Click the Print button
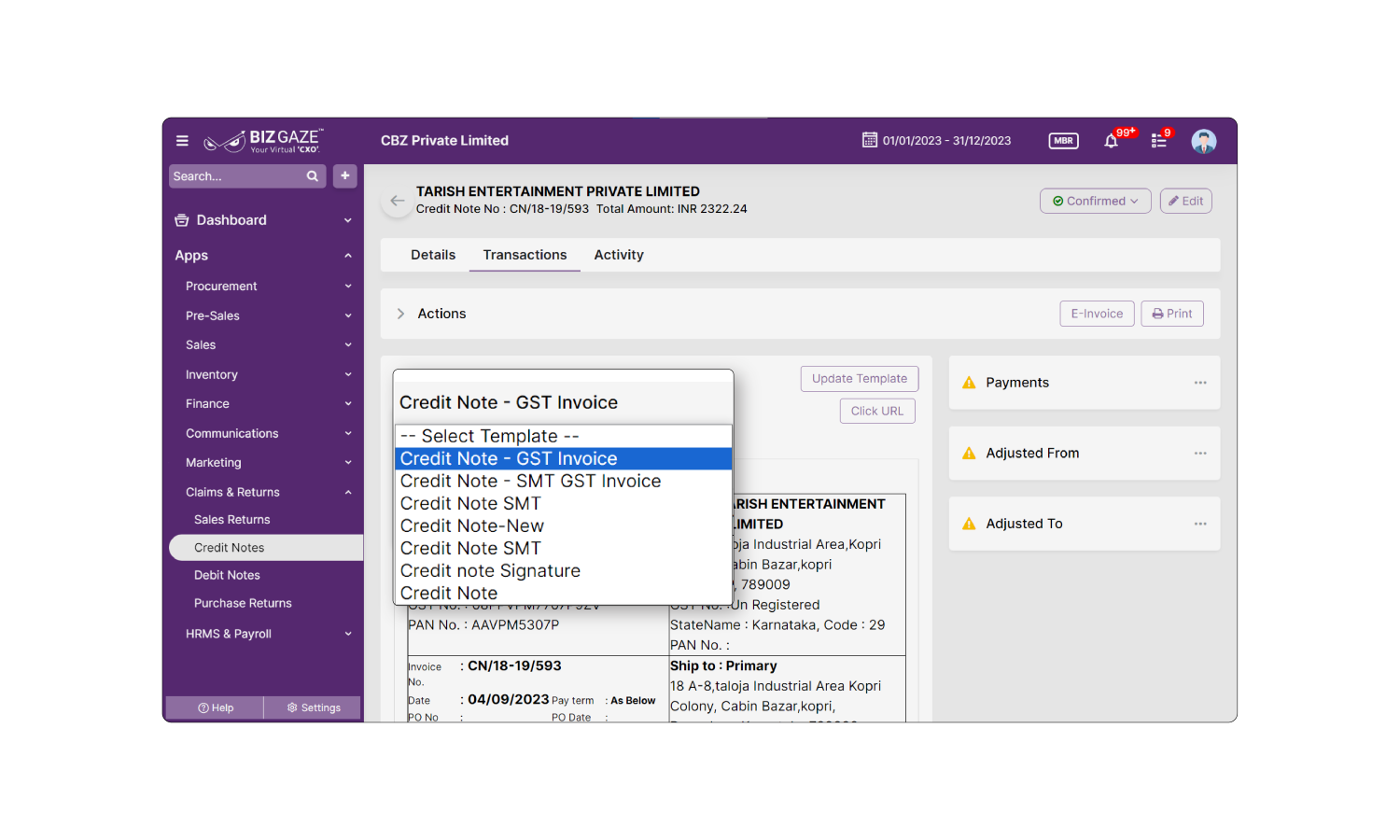The width and height of the screenshot is (1400, 840). [1172, 314]
